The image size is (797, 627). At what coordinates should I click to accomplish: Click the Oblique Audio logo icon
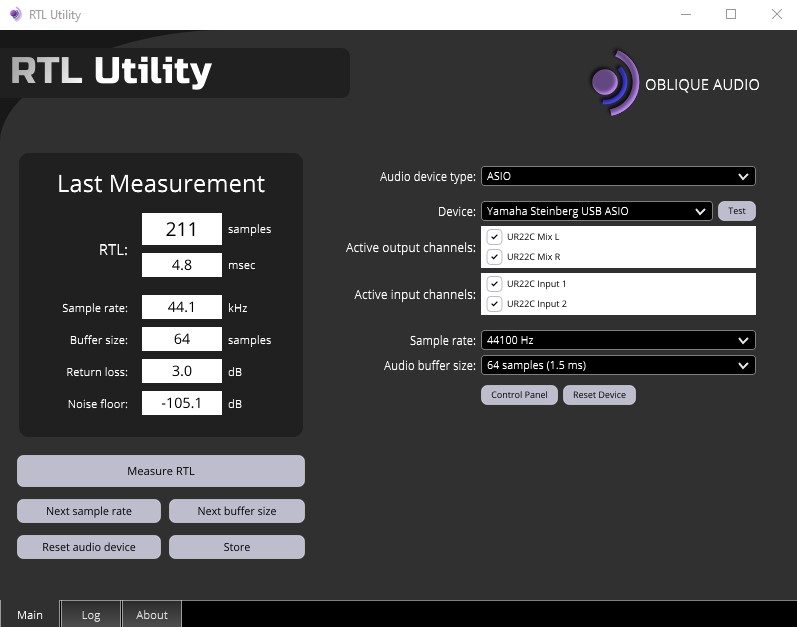pos(615,83)
